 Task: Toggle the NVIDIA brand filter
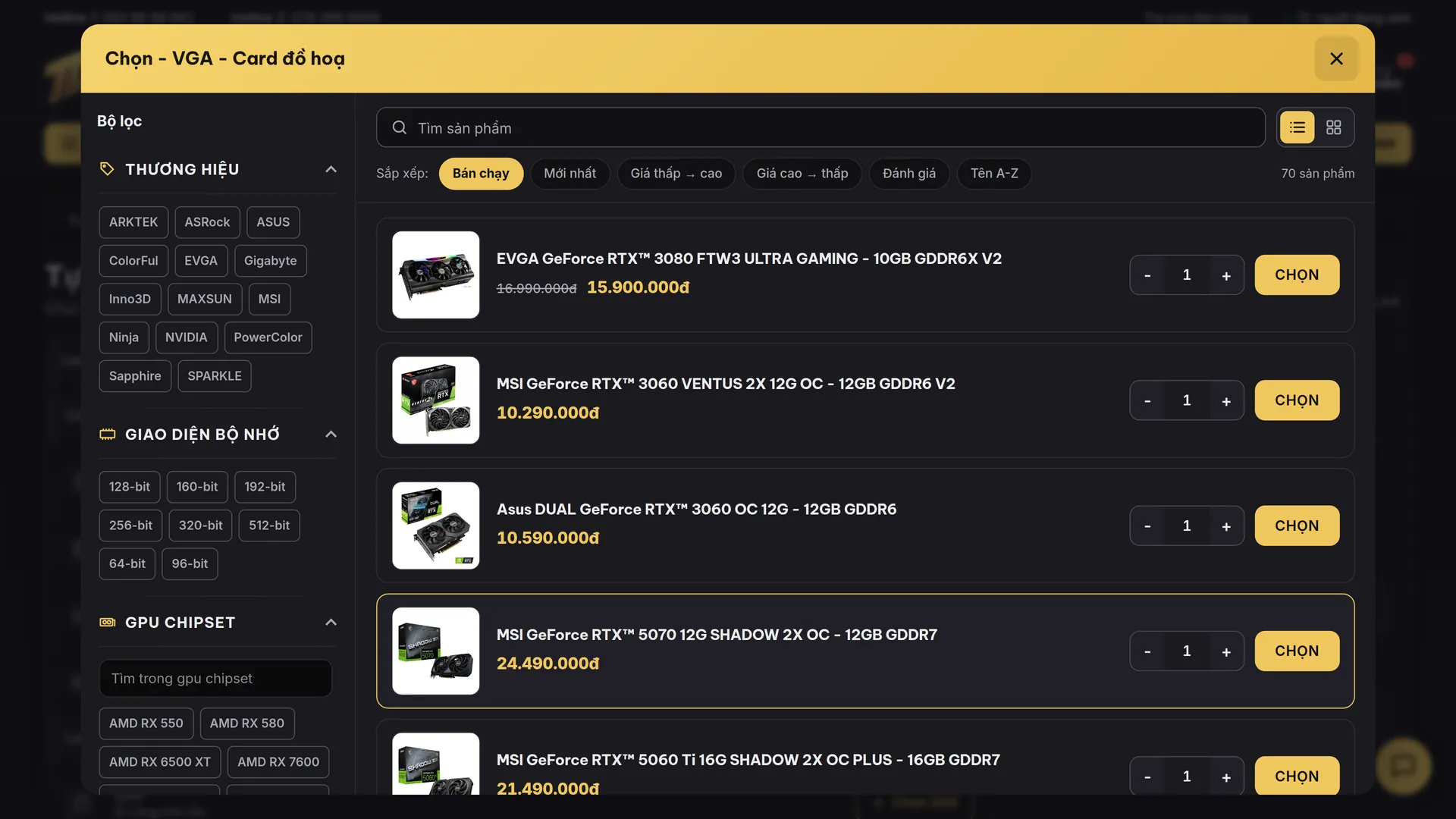187,337
